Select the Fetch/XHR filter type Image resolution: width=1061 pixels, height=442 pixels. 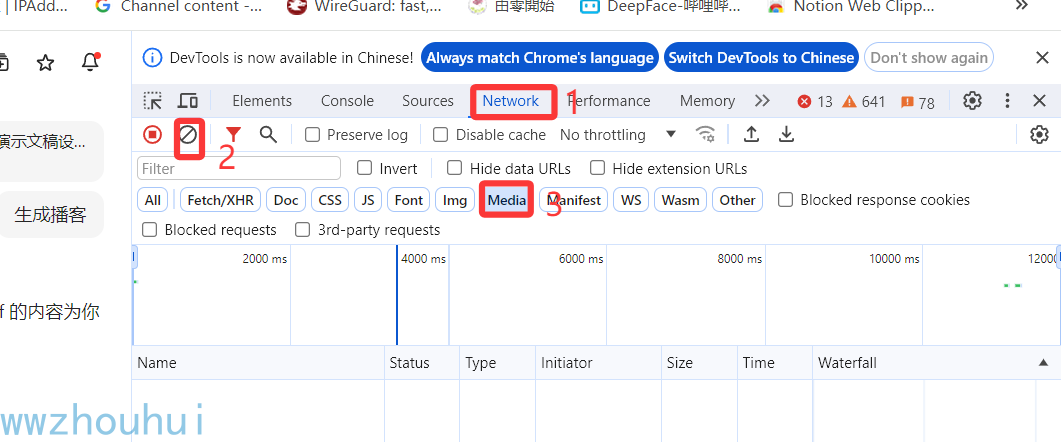[220, 200]
